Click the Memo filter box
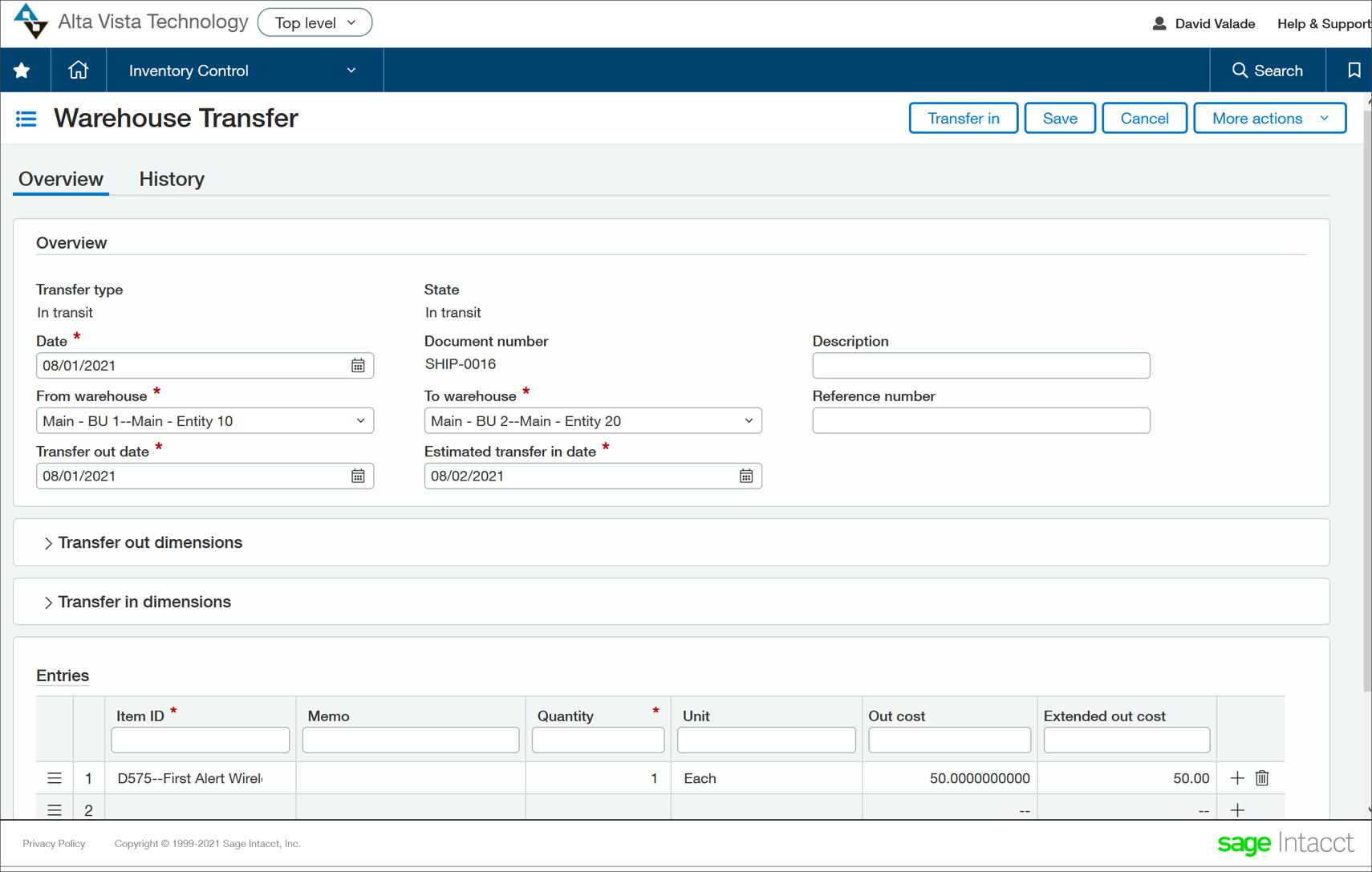The width and height of the screenshot is (1372, 872). (411, 740)
